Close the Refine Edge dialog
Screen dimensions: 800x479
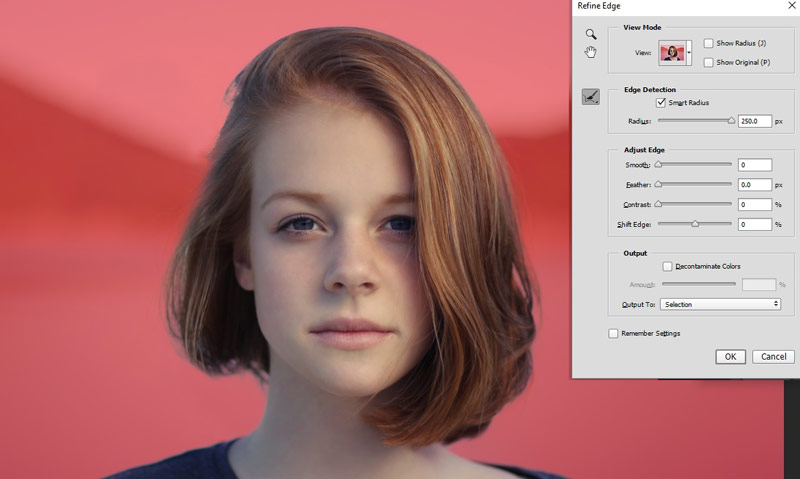pyautogui.click(x=792, y=6)
